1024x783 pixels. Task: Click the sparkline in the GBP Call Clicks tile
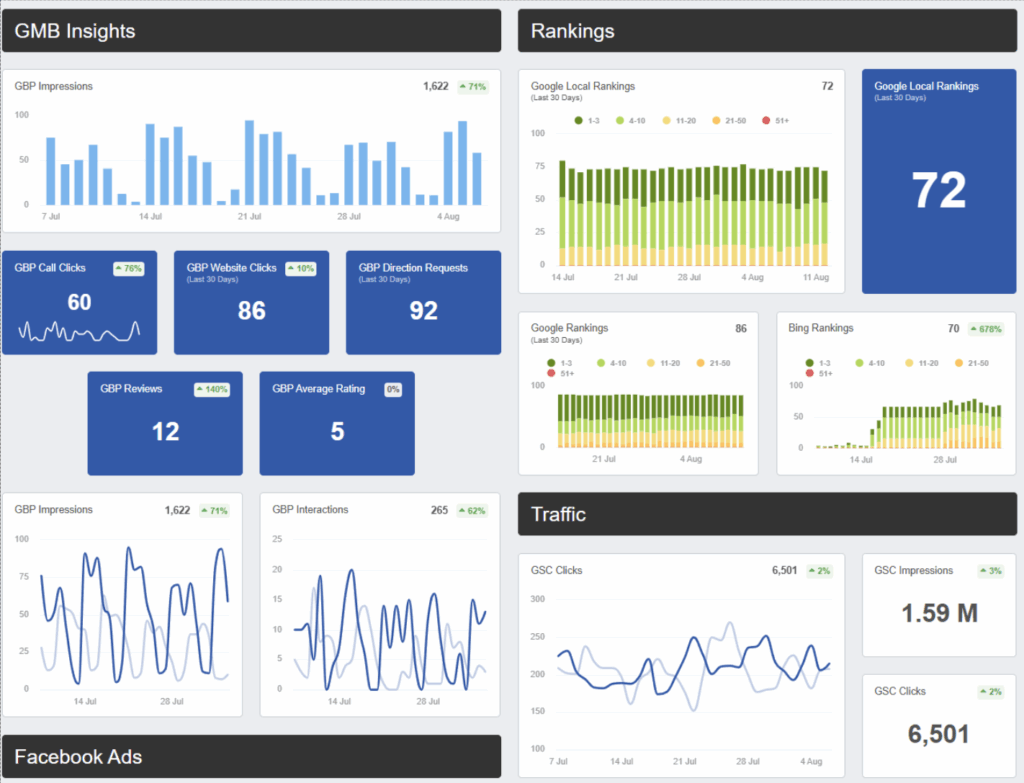(79, 331)
